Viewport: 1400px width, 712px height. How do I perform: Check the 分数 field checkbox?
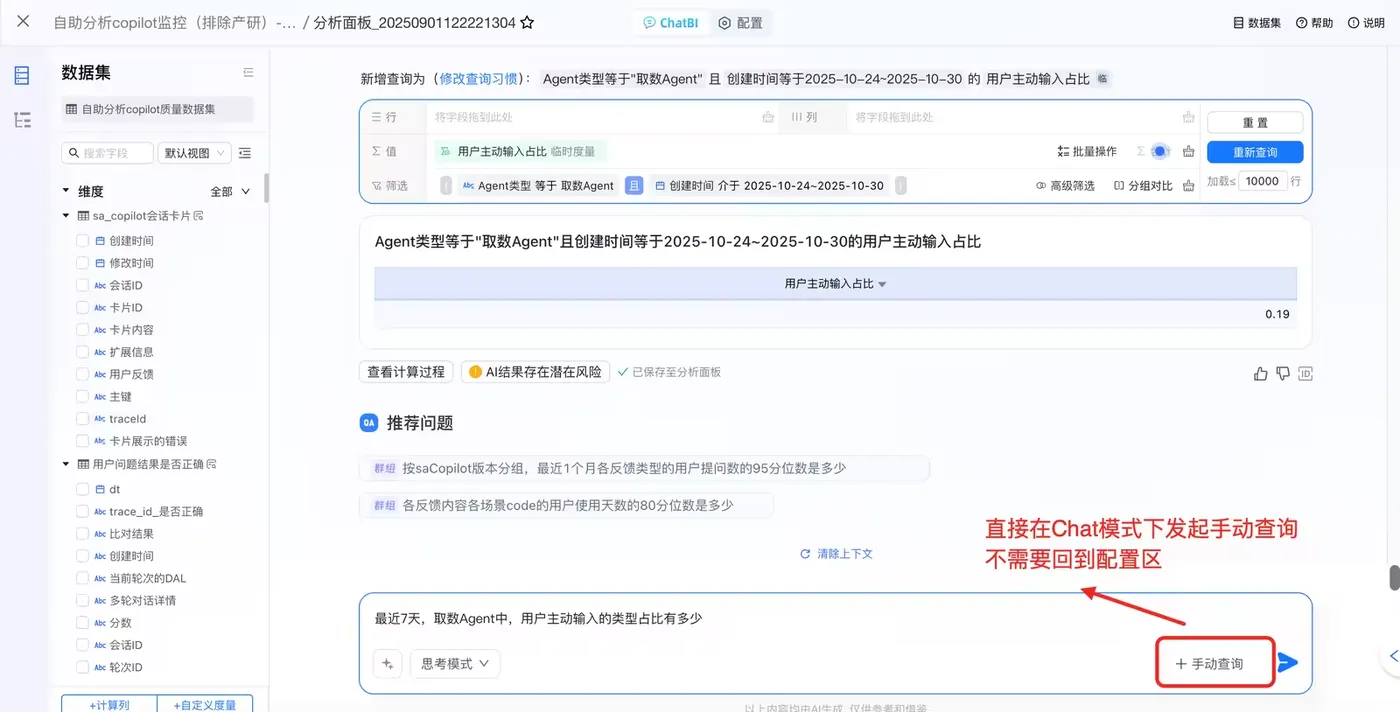83,623
